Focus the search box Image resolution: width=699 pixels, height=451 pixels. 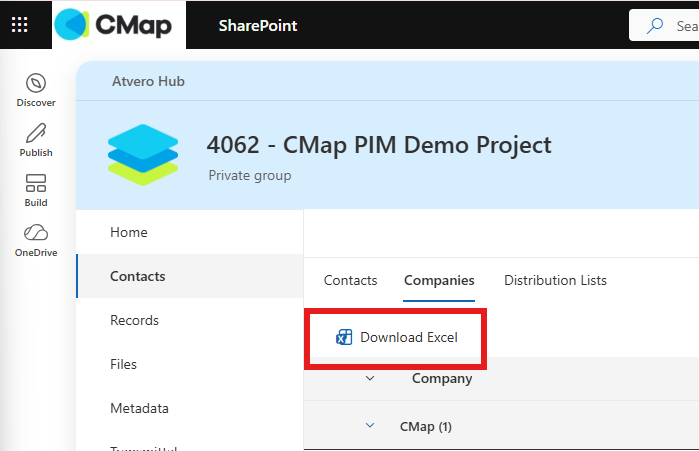[x=664, y=25]
